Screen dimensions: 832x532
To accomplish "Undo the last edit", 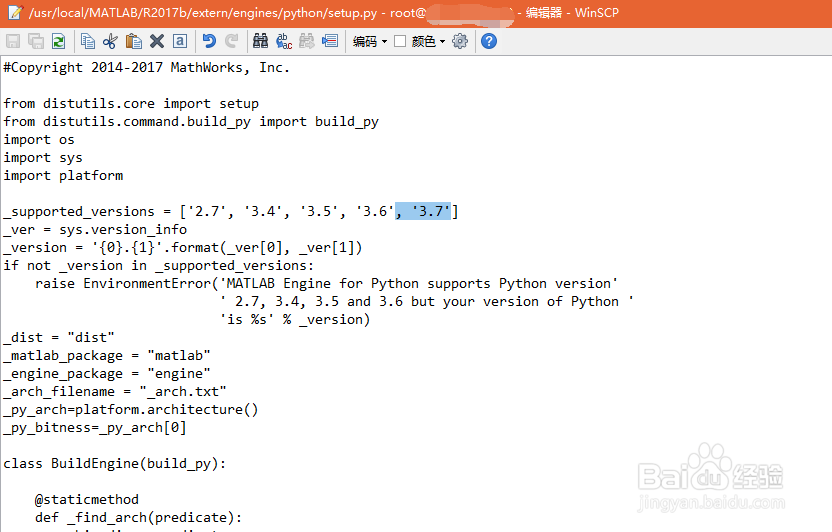I will 209,41.
